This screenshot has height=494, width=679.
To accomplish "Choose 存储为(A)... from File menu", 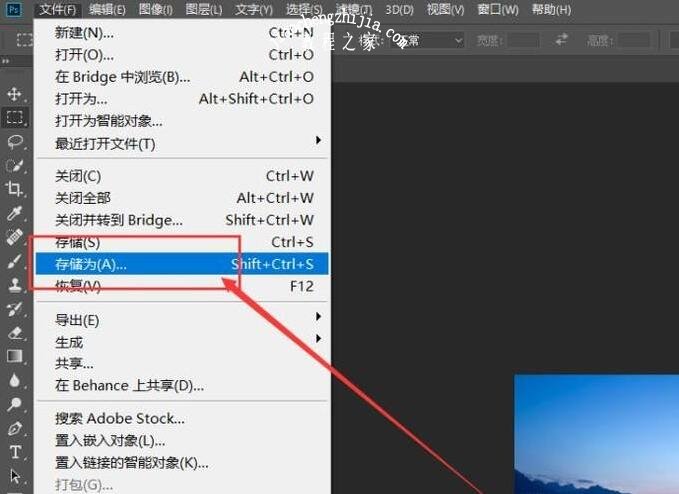I will (x=91, y=264).
